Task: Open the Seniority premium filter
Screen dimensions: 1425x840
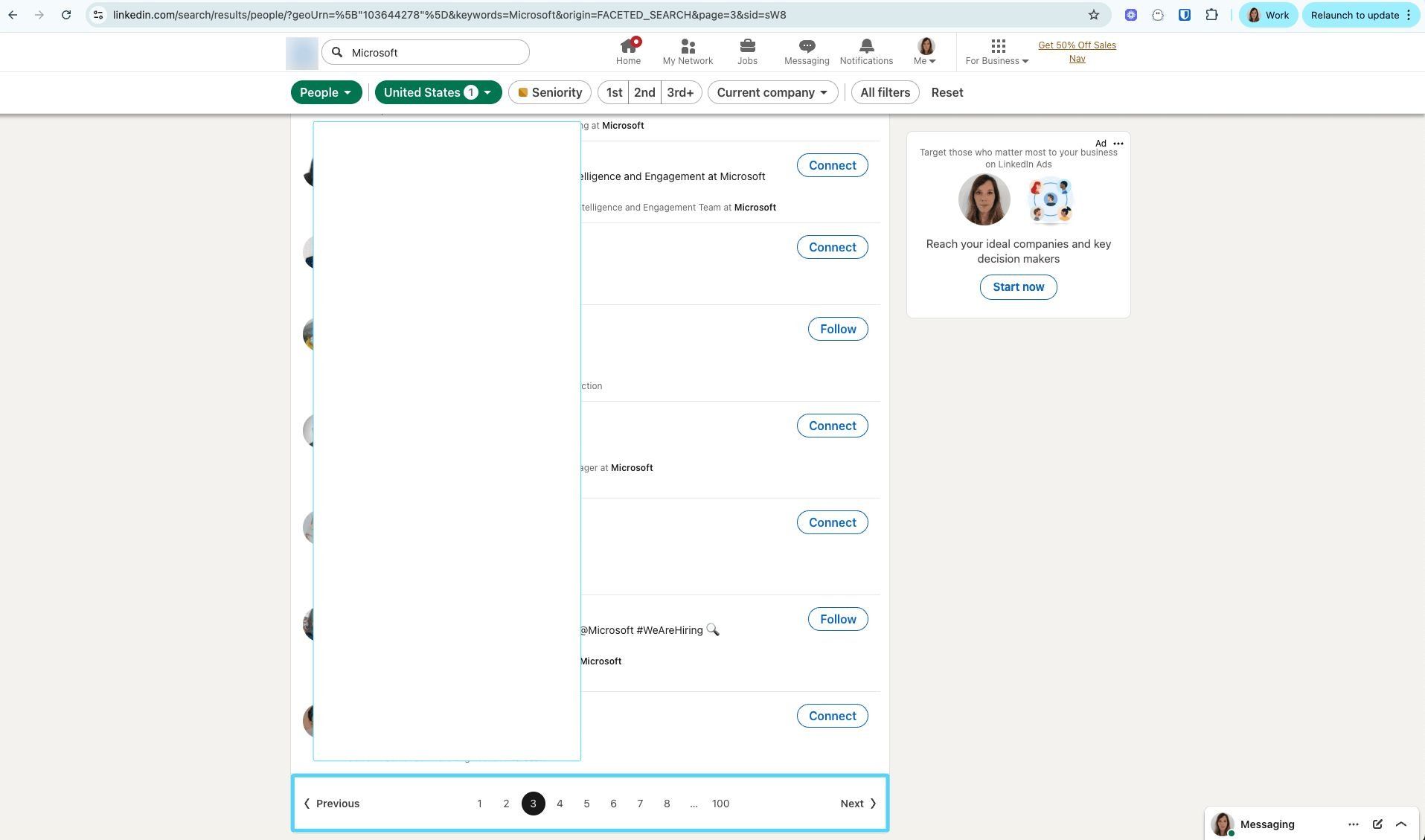Action: [550, 92]
